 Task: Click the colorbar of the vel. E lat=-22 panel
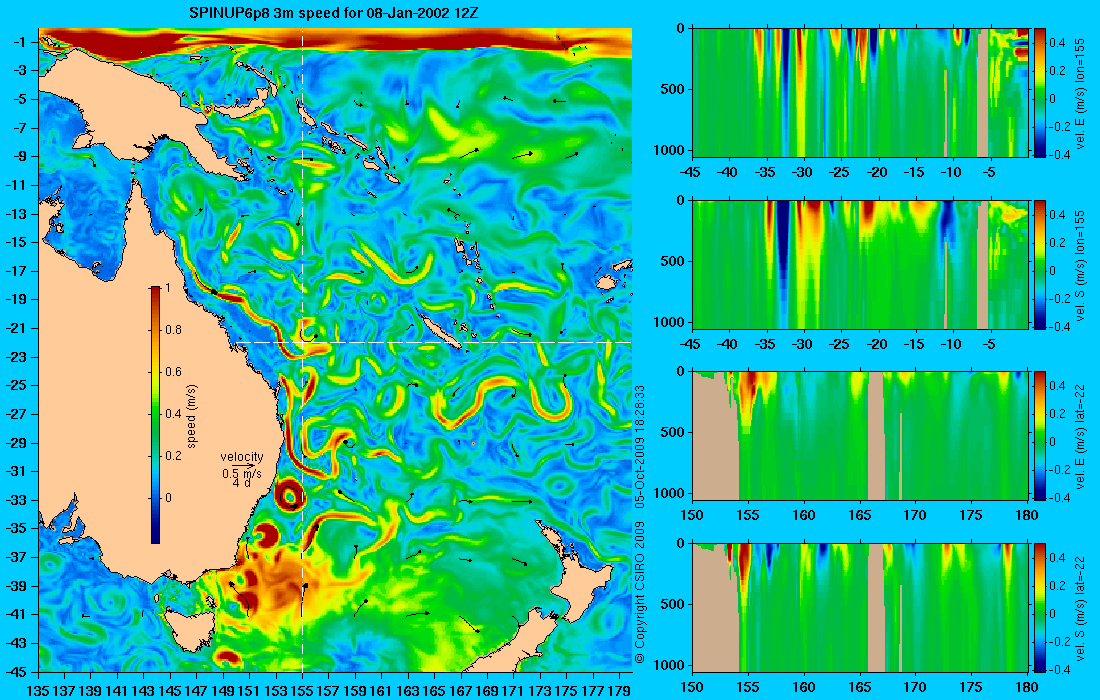(x=1040, y=436)
